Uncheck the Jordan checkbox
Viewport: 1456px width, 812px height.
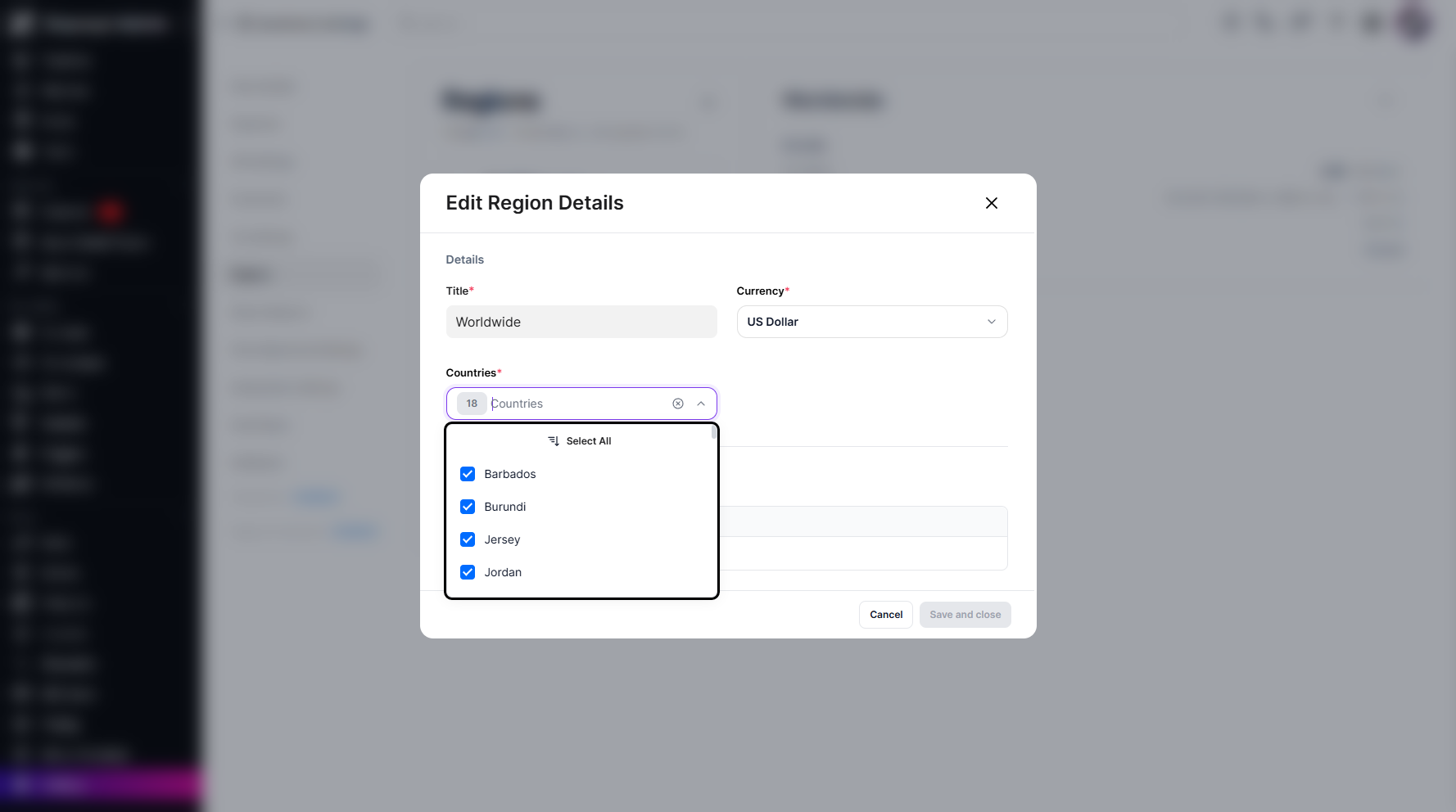pyautogui.click(x=468, y=572)
